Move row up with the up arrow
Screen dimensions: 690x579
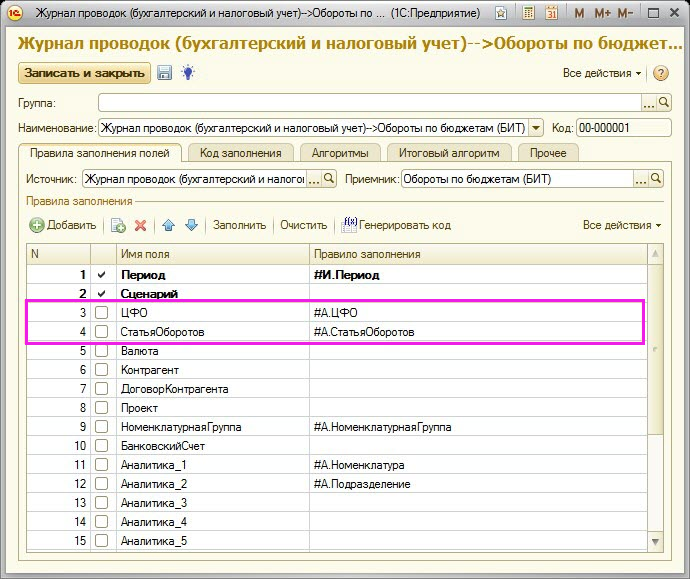[168, 226]
